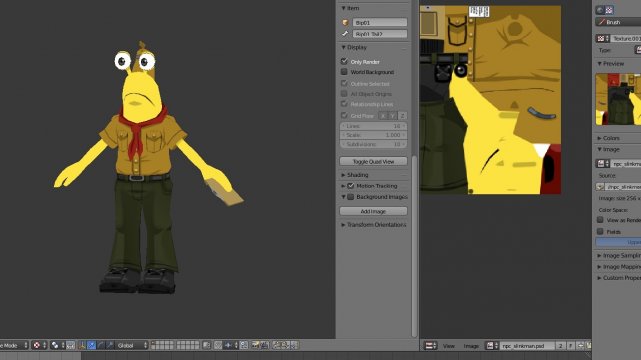Toggle the Outline Selected checkbox
Image resolution: width=641 pixels, height=360 pixels.
[x=344, y=83]
